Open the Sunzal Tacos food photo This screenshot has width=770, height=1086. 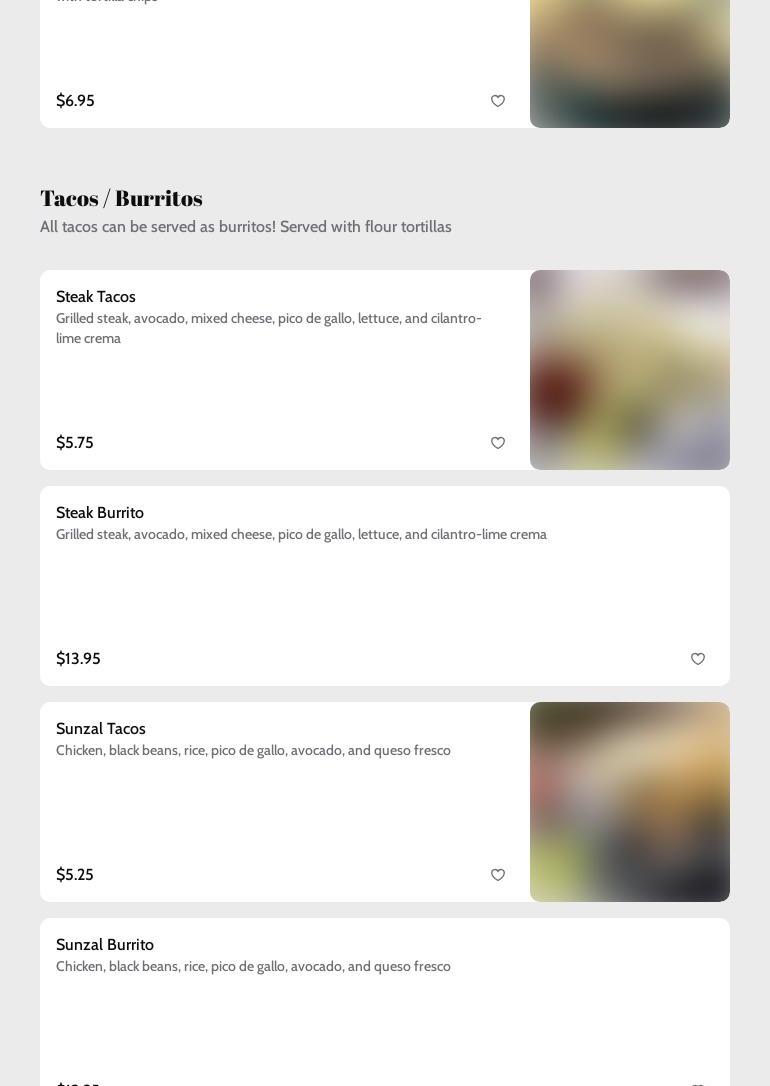click(x=630, y=802)
